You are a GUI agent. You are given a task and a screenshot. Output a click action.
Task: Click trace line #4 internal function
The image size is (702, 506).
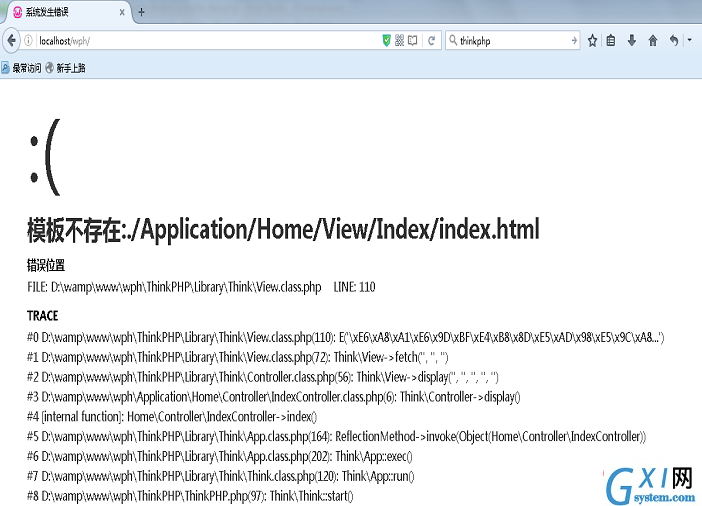coord(172,416)
